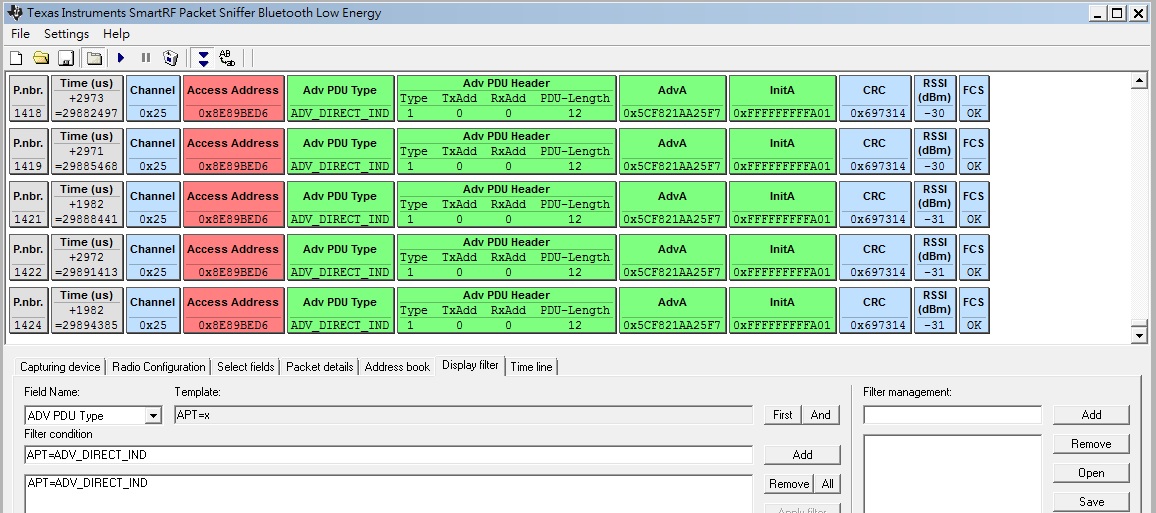Open the File menu
The height and width of the screenshot is (513, 1156).
click(x=21, y=34)
